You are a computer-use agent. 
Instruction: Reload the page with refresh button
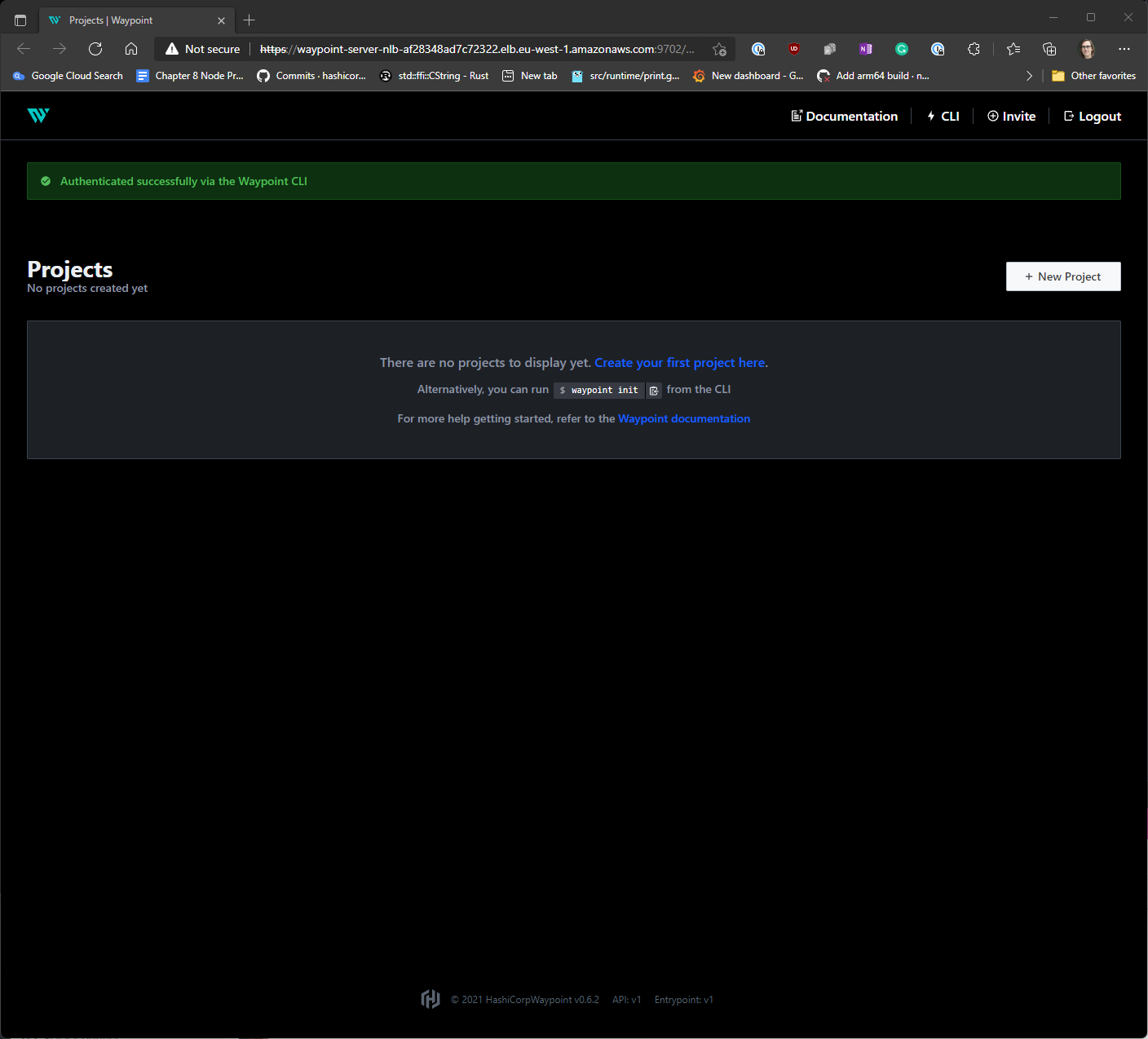95,49
